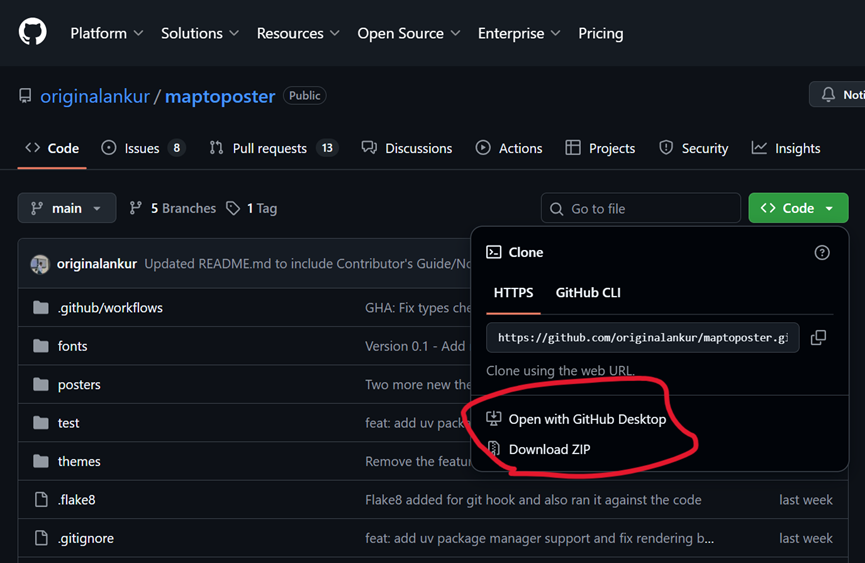
Task: Open the .github/workflows folder
Action: point(110,308)
